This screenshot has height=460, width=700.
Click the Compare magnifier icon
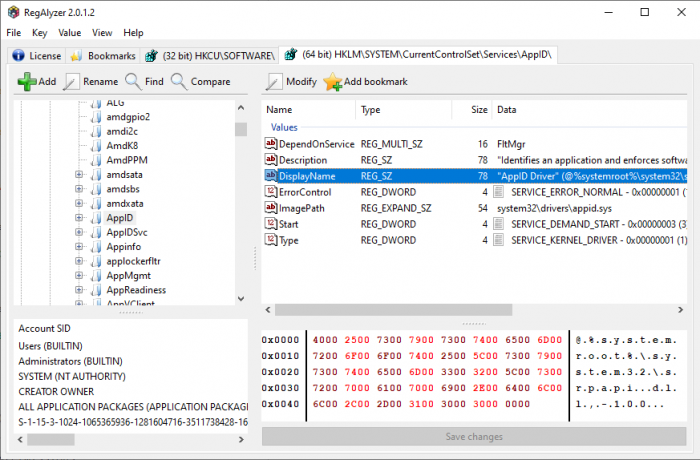[179, 81]
